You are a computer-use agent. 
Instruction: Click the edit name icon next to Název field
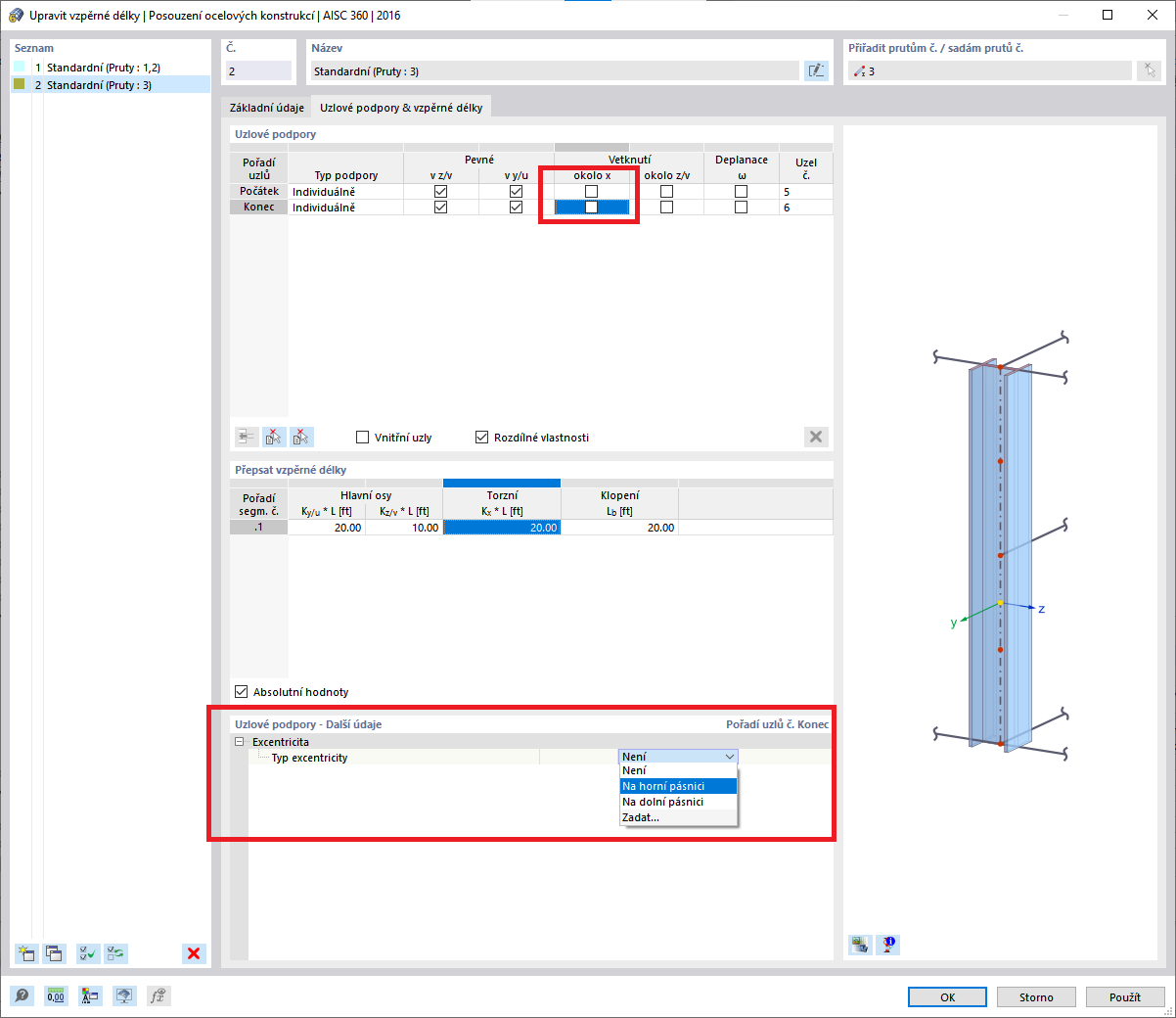coord(816,70)
